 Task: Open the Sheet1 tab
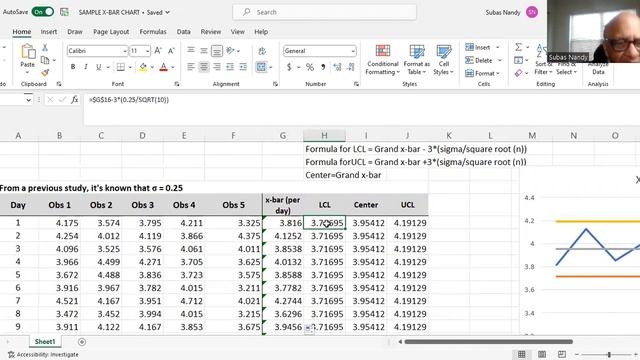44,342
